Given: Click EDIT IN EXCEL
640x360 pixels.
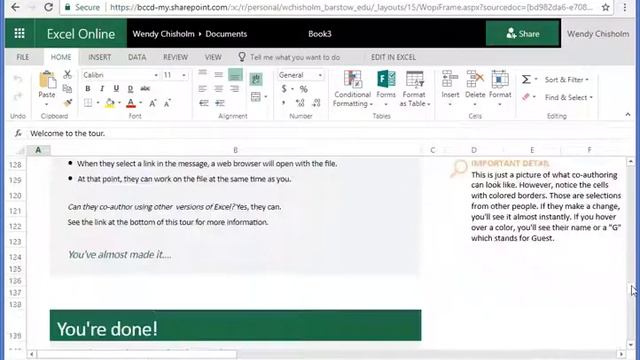Looking at the screenshot, I should pyautogui.click(x=393, y=57).
